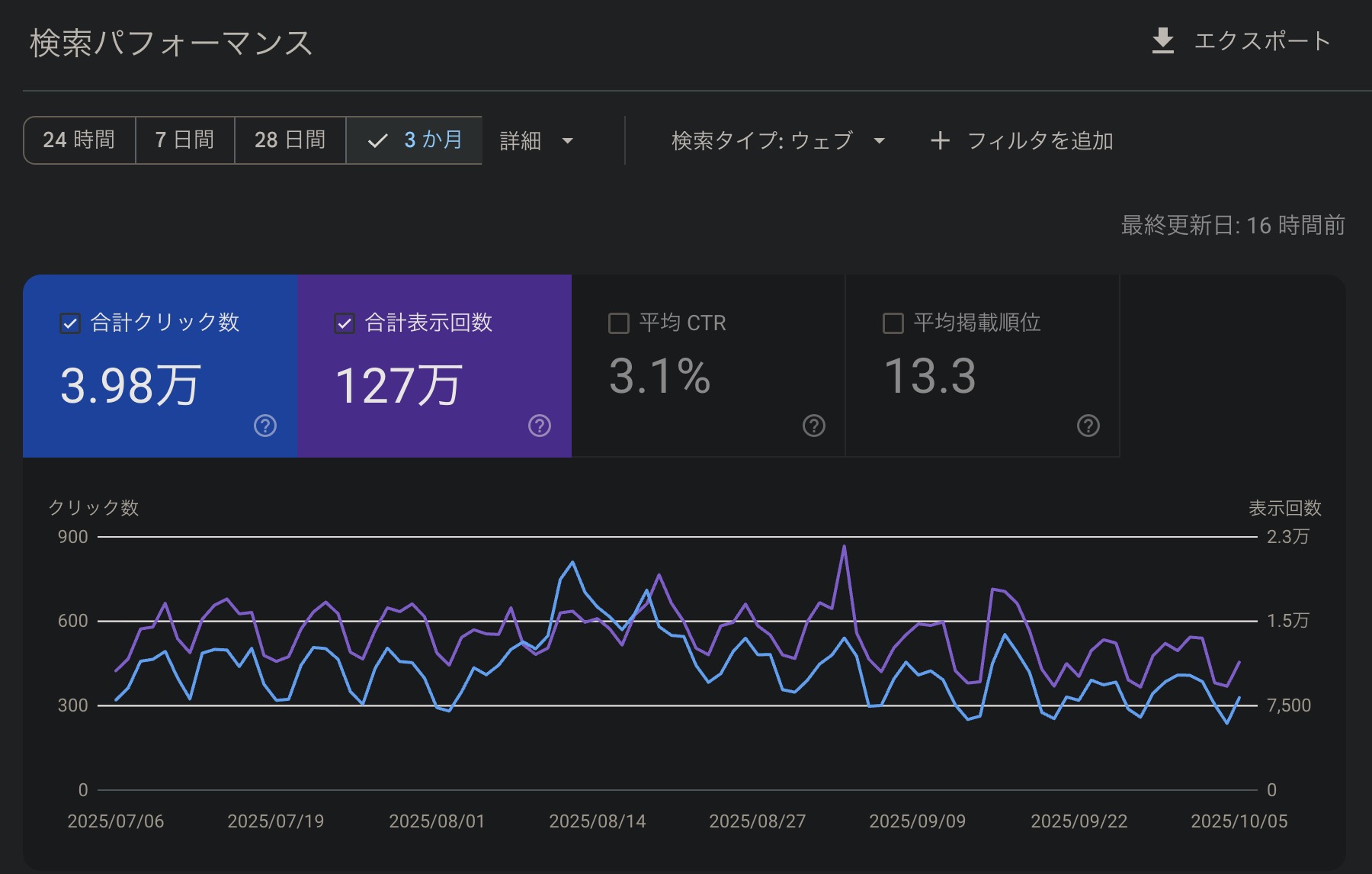
Task: Switch to the 24 時間 range tab
Action: [79, 140]
